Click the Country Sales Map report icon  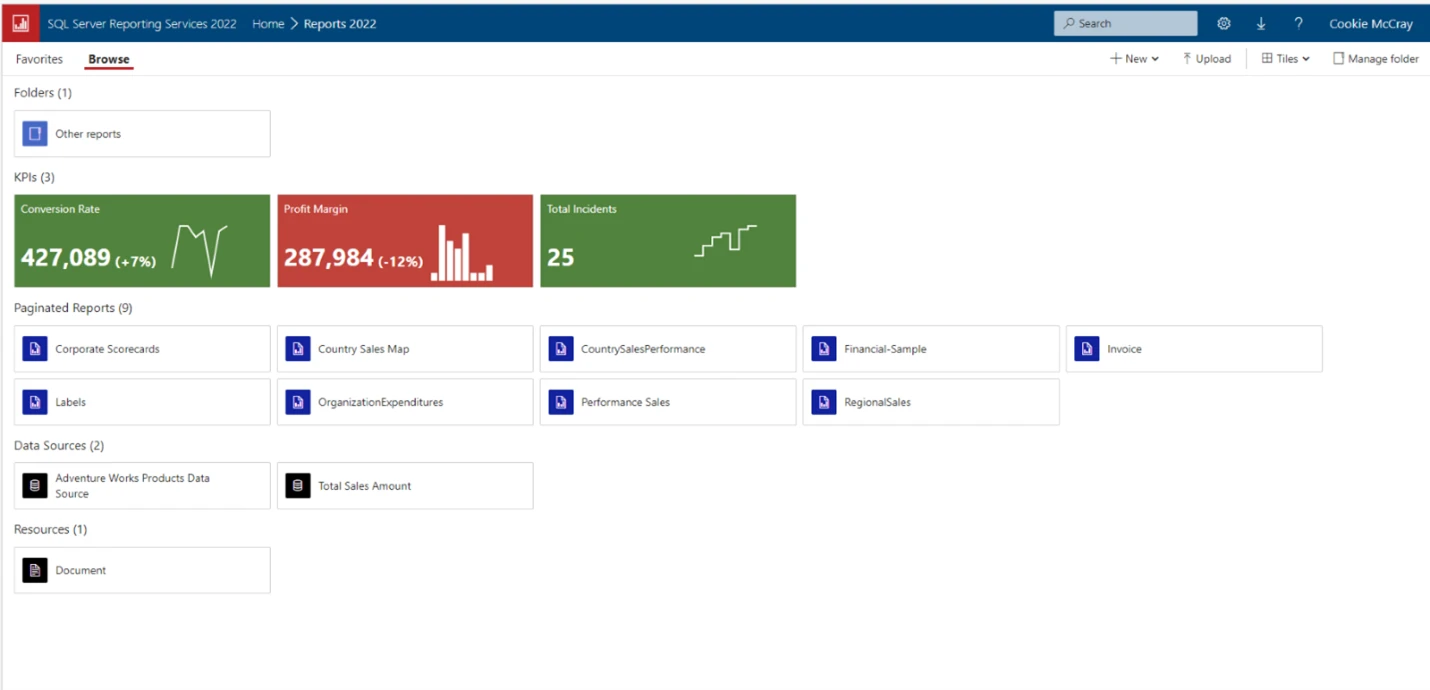297,348
